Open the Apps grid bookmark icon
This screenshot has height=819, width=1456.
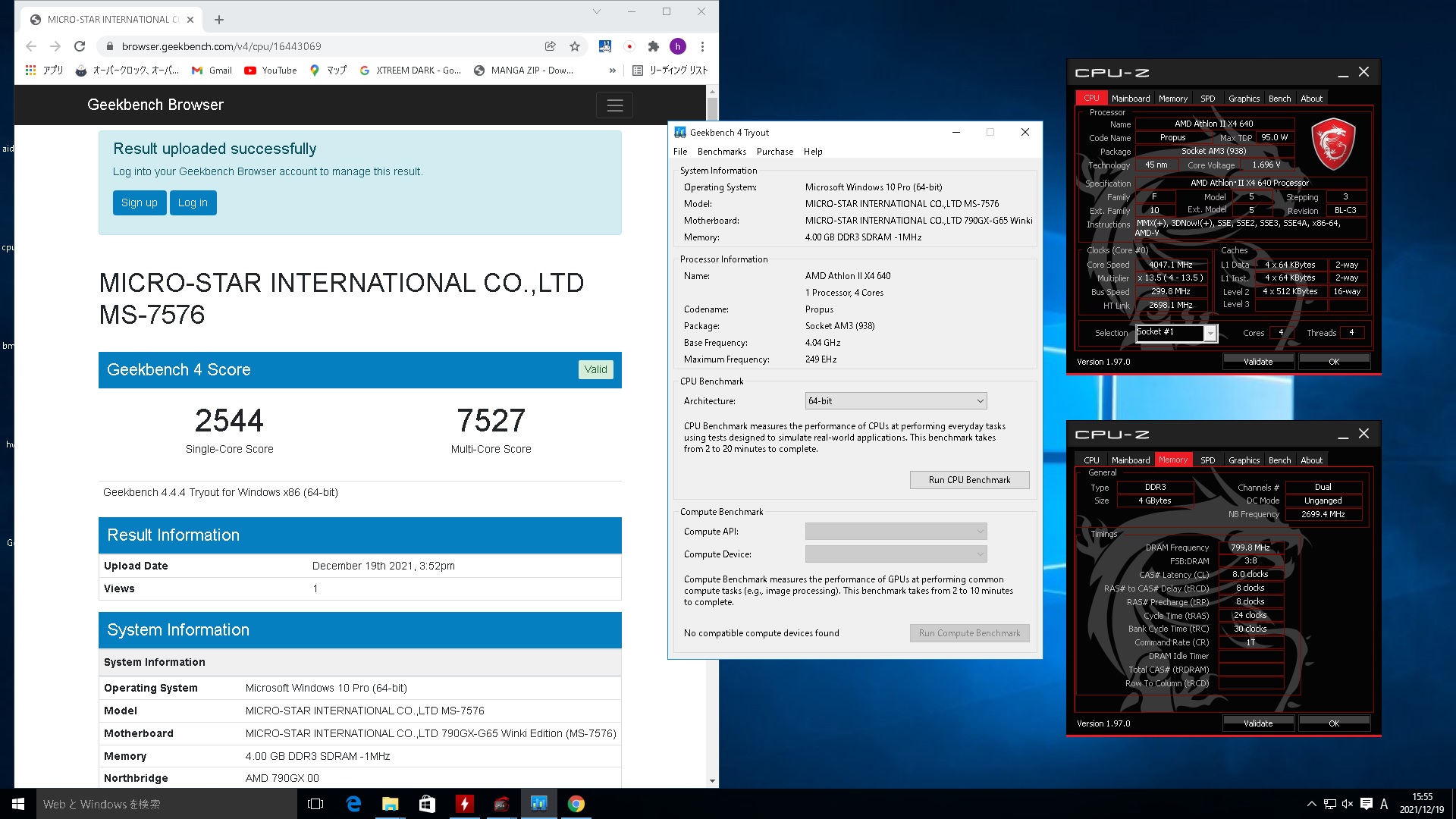coord(30,70)
